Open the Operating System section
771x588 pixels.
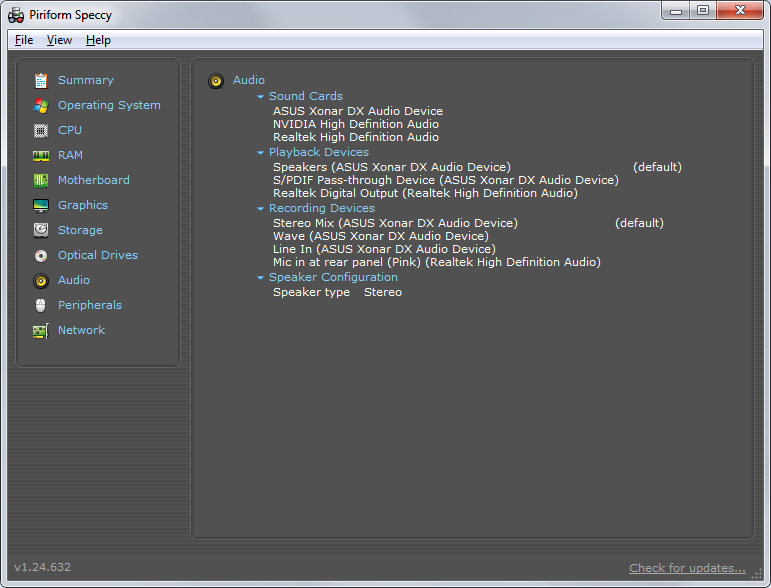(109, 105)
